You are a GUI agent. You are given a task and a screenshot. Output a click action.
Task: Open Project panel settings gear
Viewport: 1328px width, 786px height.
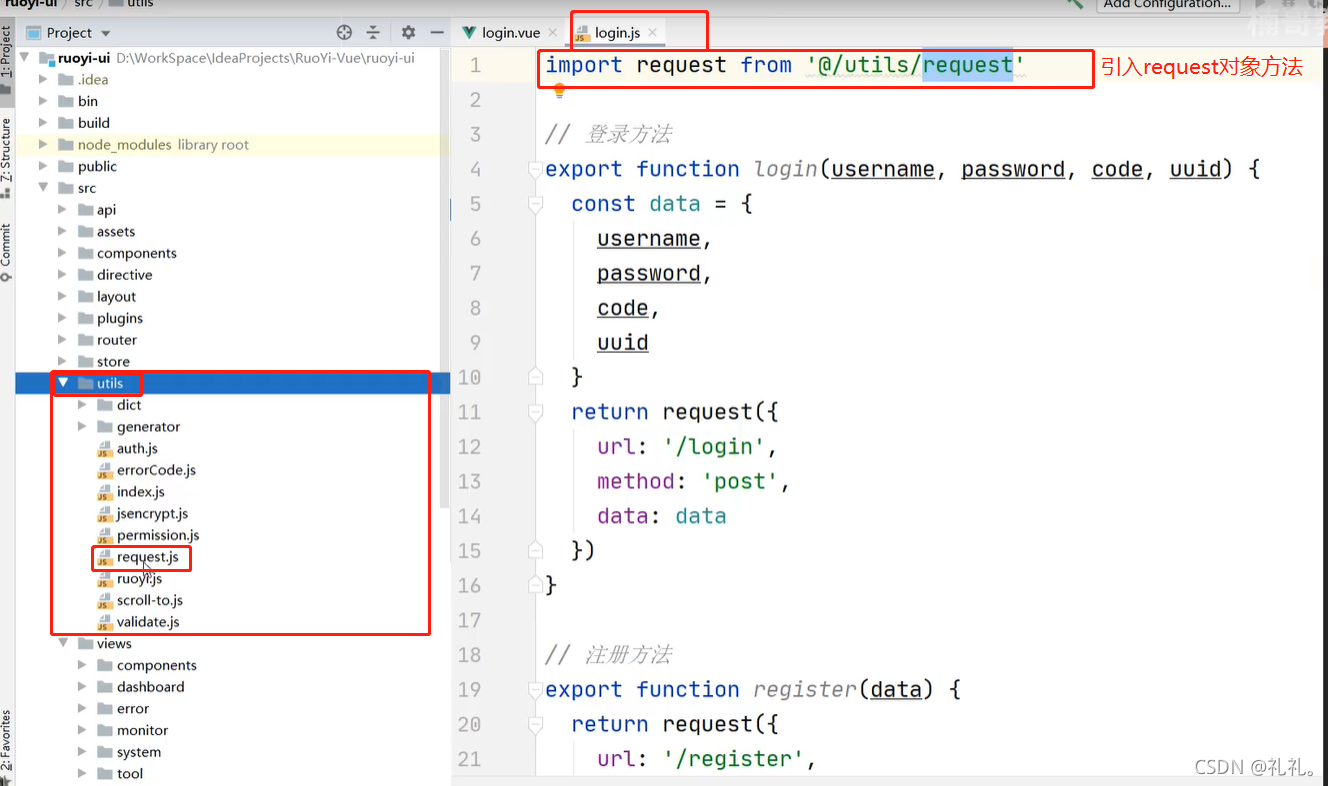tap(408, 33)
